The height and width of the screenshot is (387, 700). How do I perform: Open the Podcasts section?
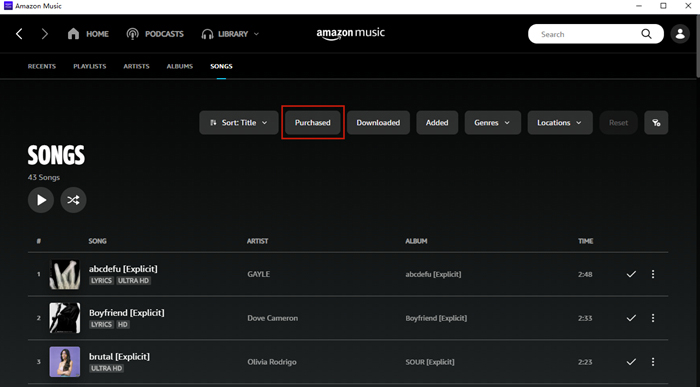click(x=155, y=34)
